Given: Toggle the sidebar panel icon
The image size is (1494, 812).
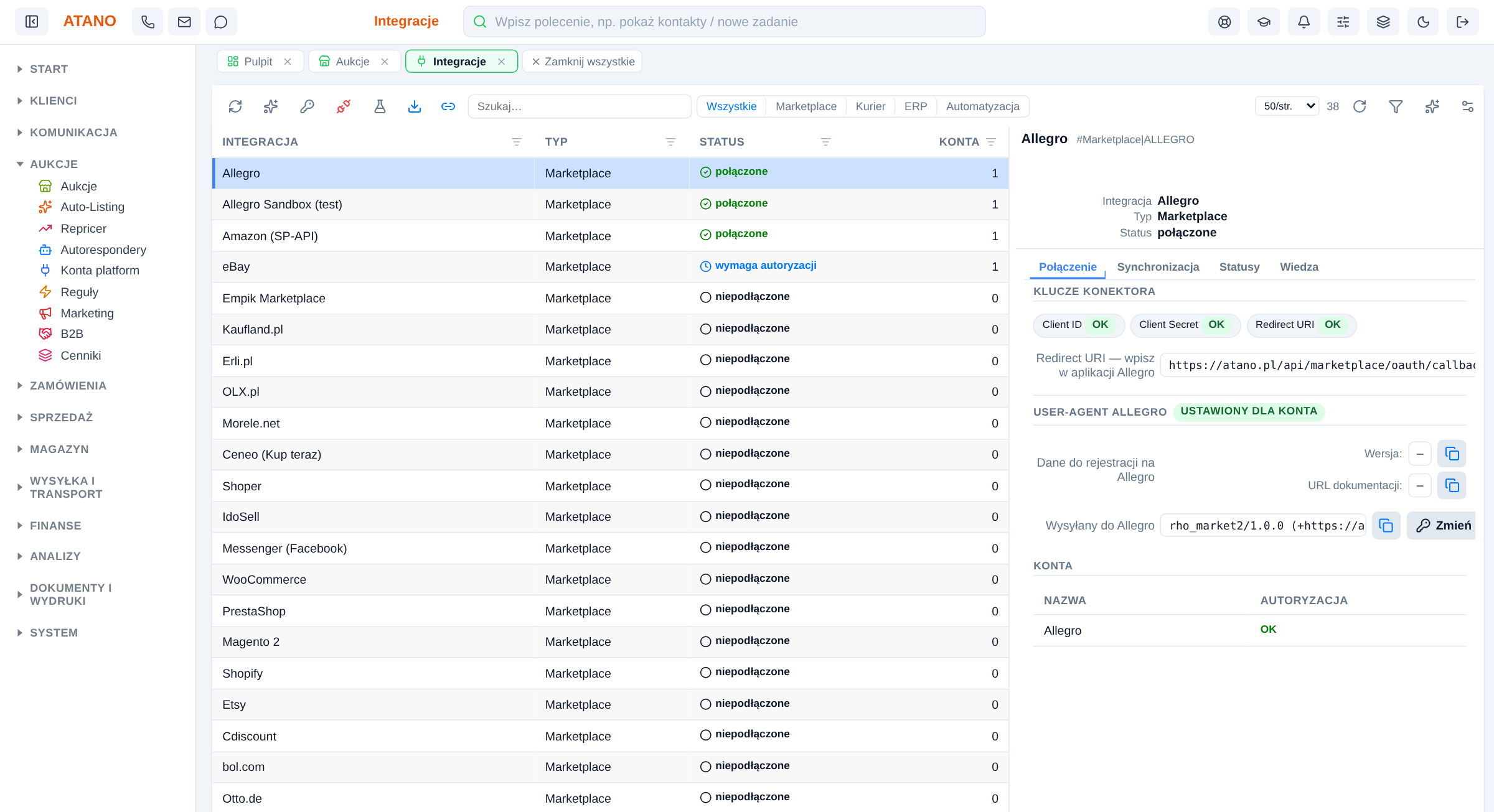Looking at the screenshot, I should 32,22.
